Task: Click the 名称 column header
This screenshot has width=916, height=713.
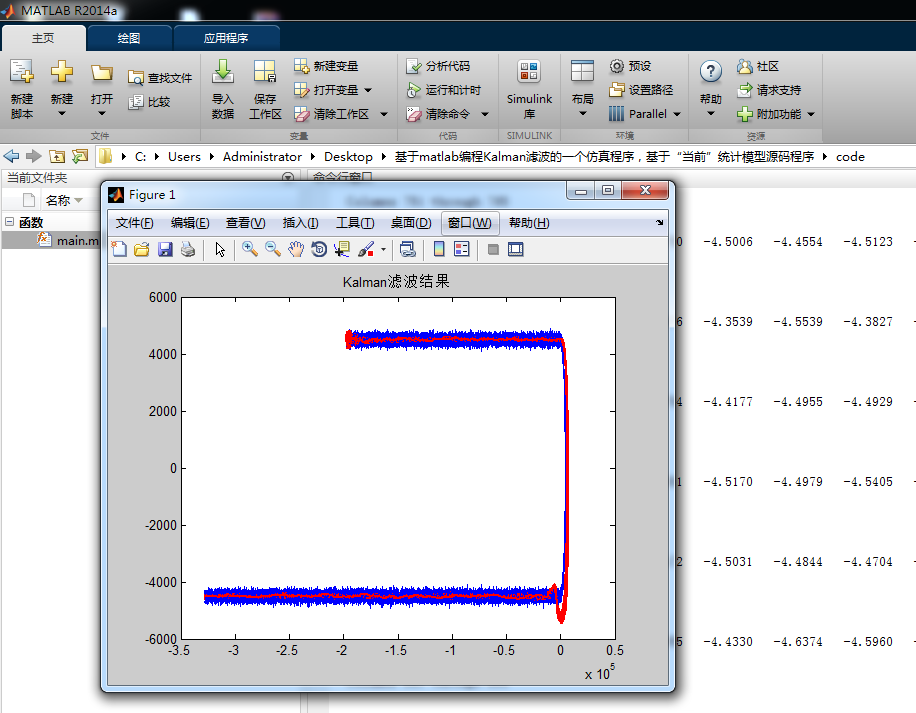Action: [58, 200]
